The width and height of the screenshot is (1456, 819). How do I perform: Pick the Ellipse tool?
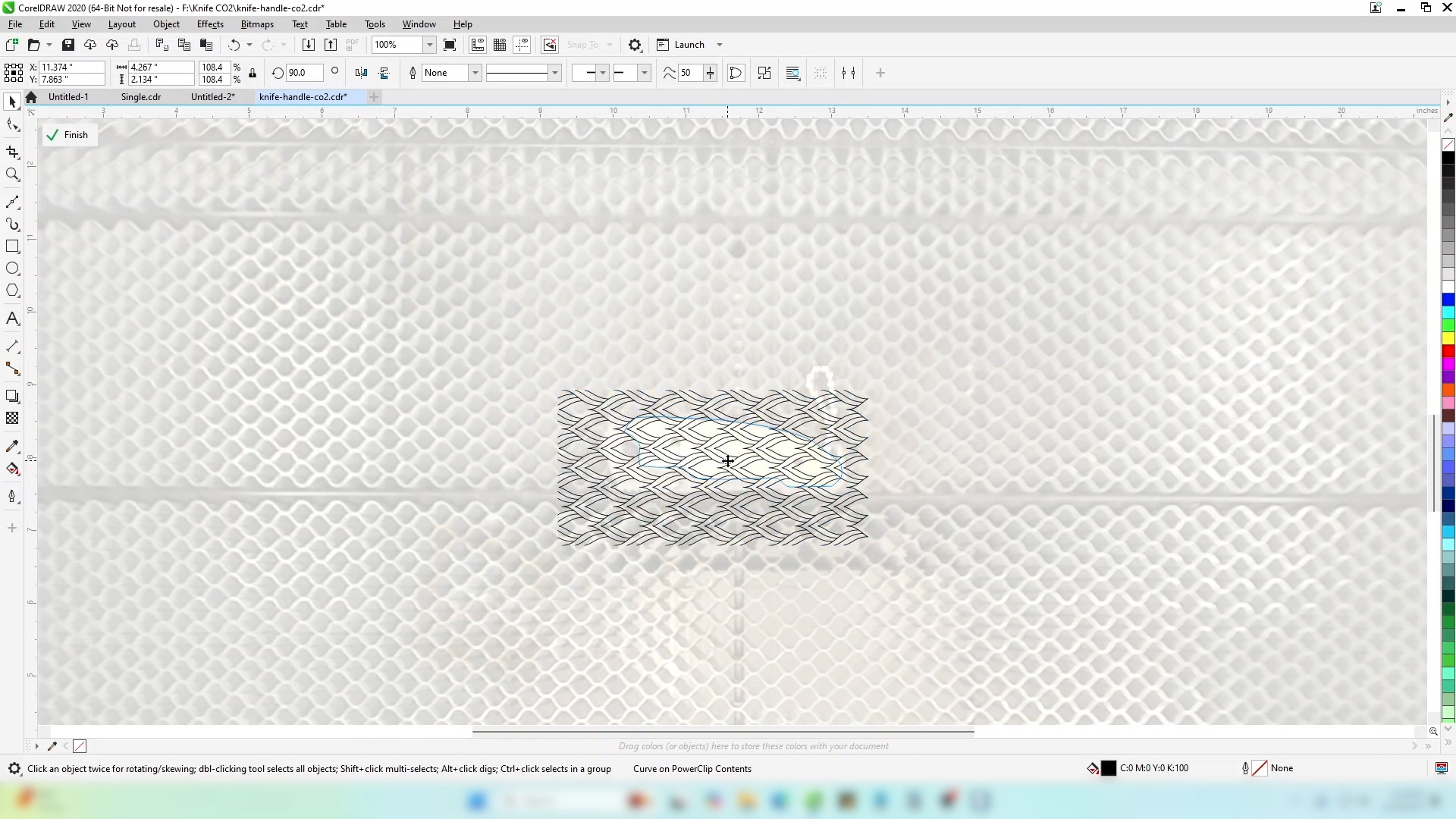12,268
